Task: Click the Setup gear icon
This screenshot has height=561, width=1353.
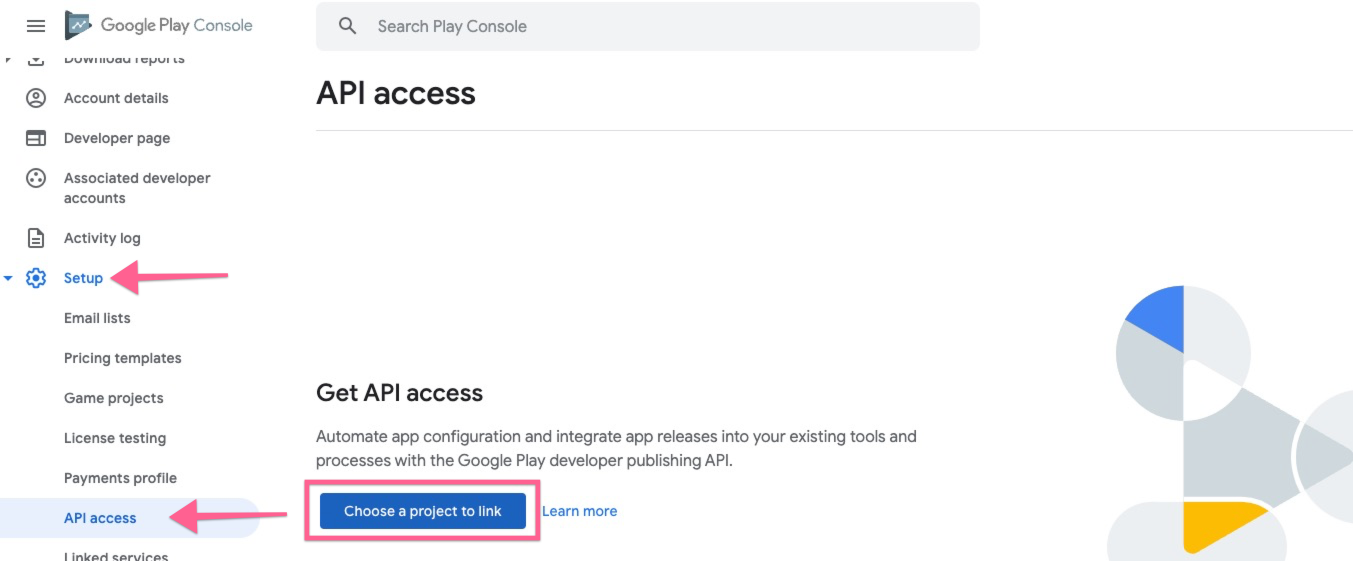Action: point(36,278)
